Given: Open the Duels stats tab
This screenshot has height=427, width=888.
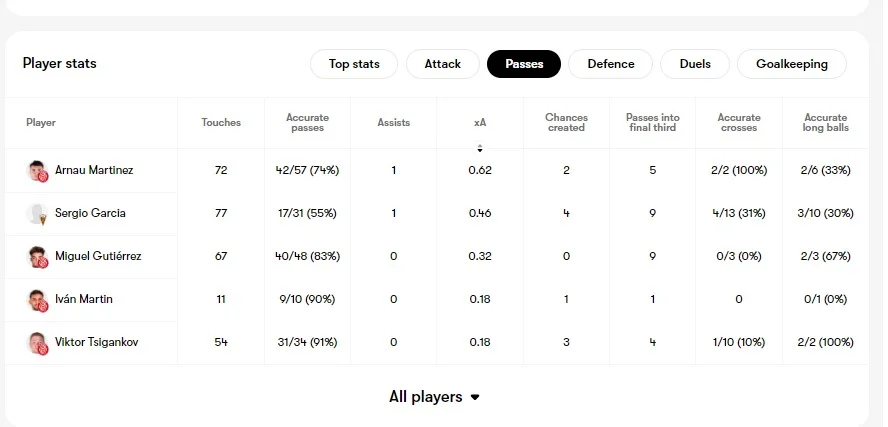Looking at the screenshot, I should click(x=695, y=64).
